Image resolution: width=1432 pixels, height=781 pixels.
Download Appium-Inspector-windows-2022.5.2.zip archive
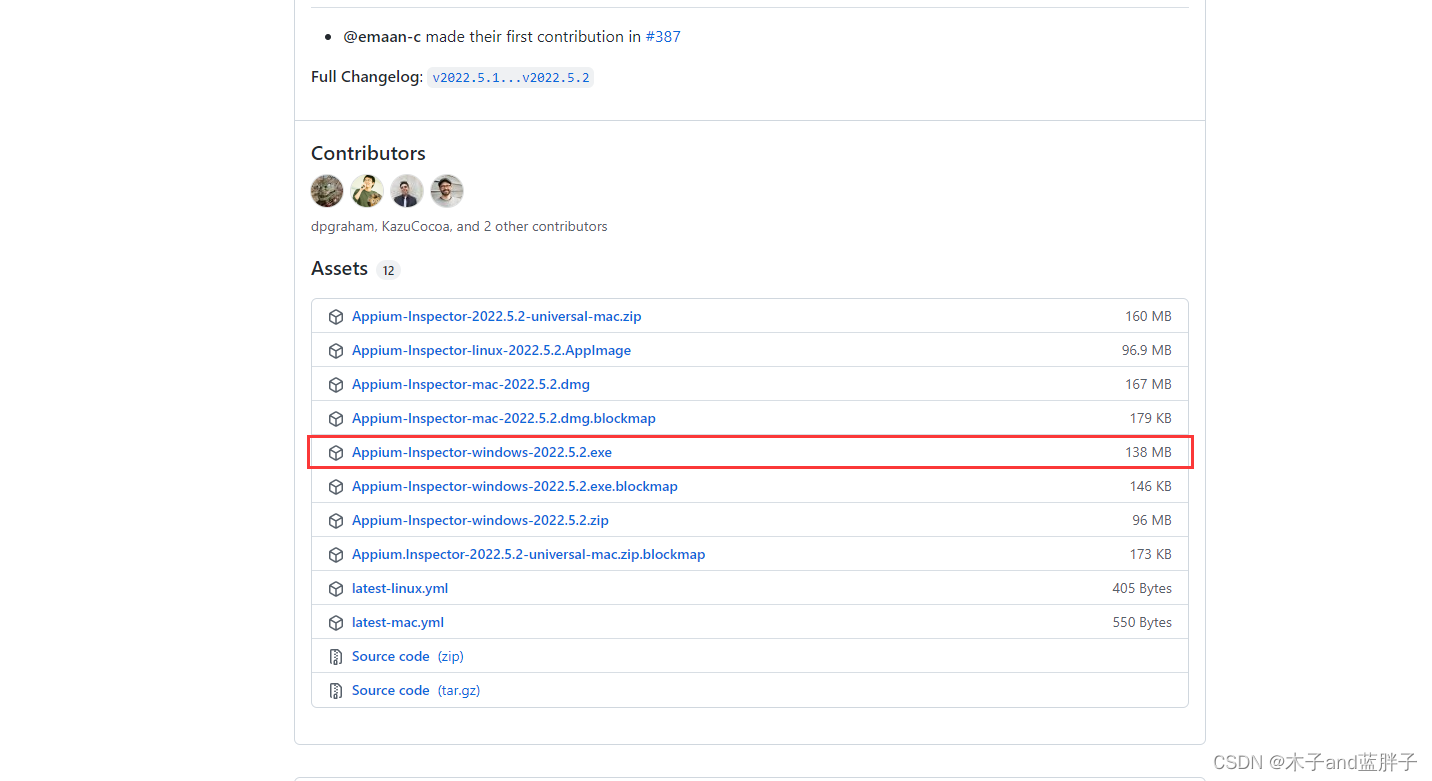click(x=480, y=520)
